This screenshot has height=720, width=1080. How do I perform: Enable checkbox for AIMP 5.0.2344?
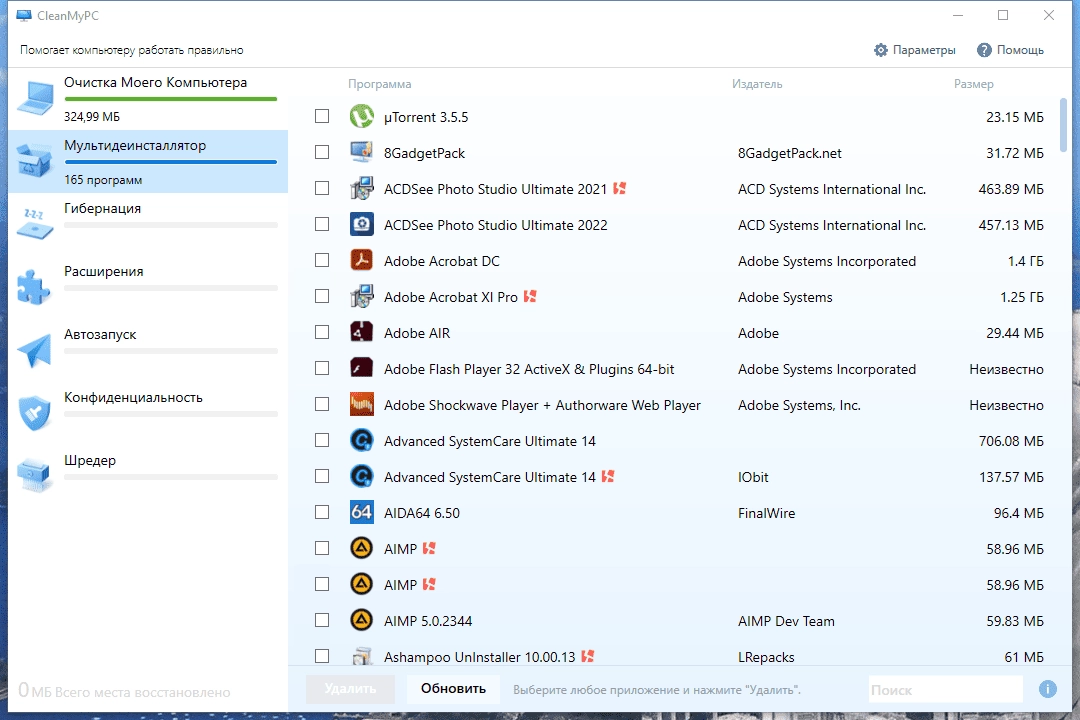[322, 620]
